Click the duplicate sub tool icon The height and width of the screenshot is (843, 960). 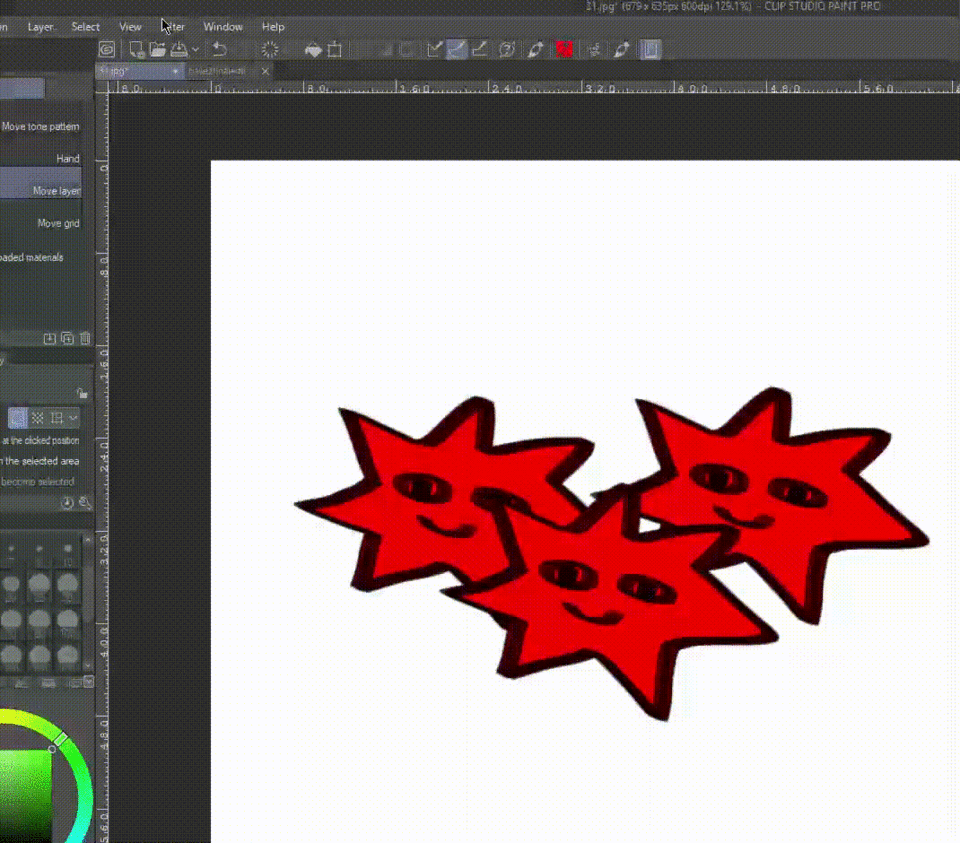point(67,339)
